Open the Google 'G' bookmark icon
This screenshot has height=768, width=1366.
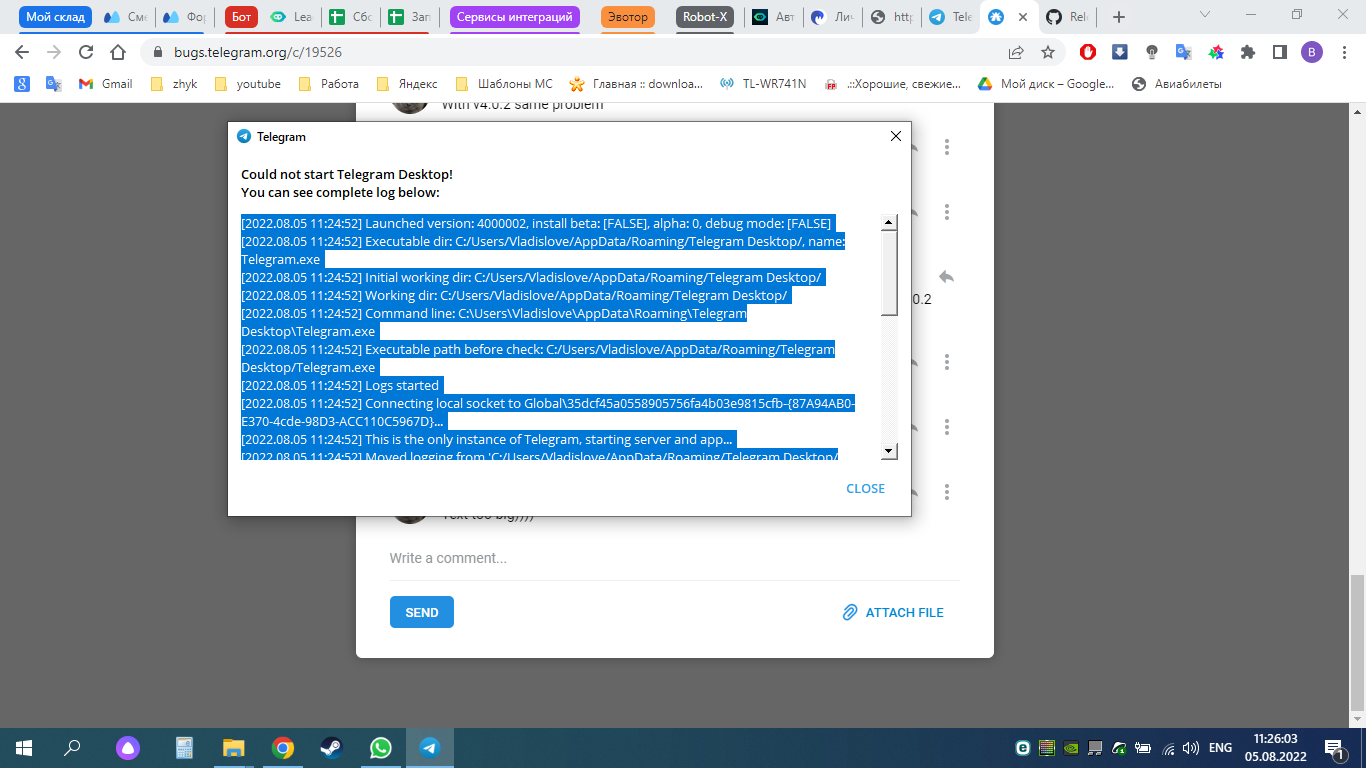(x=21, y=84)
